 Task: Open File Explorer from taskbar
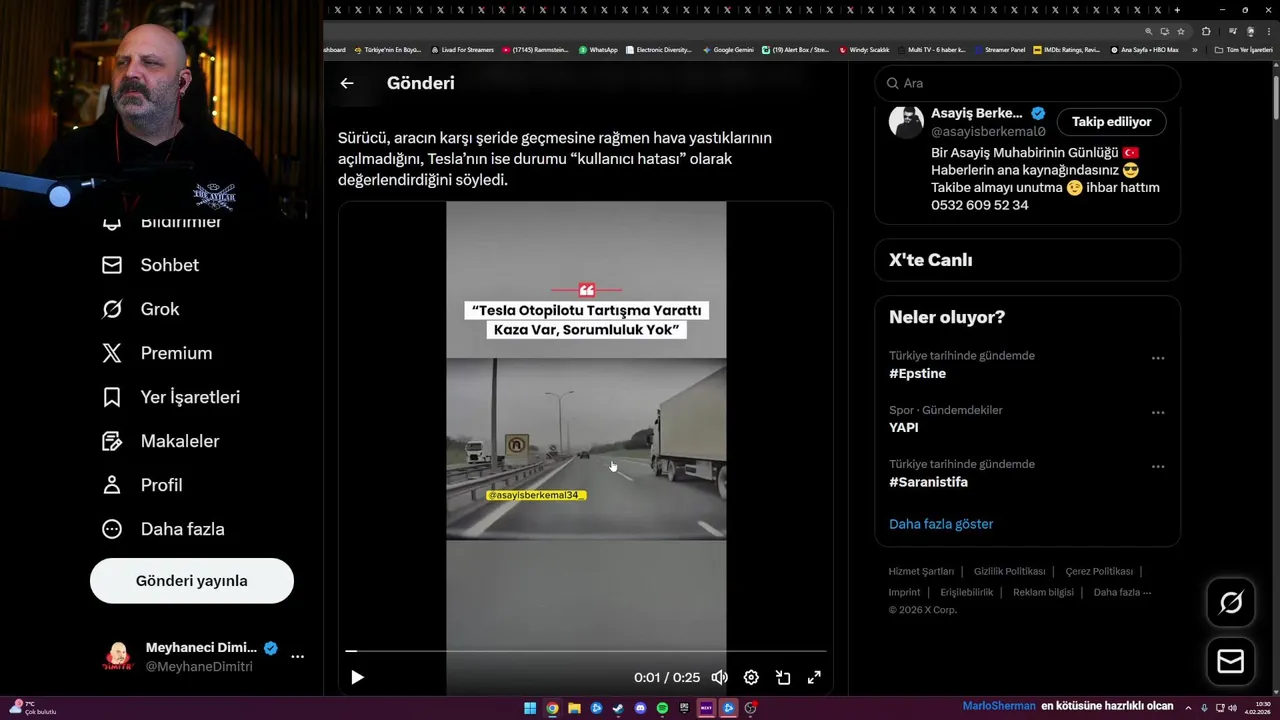point(574,708)
